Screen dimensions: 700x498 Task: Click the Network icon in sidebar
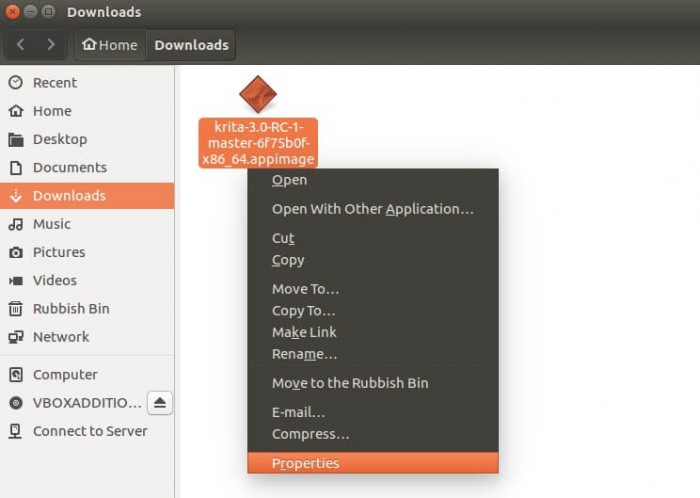(x=16, y=337)
